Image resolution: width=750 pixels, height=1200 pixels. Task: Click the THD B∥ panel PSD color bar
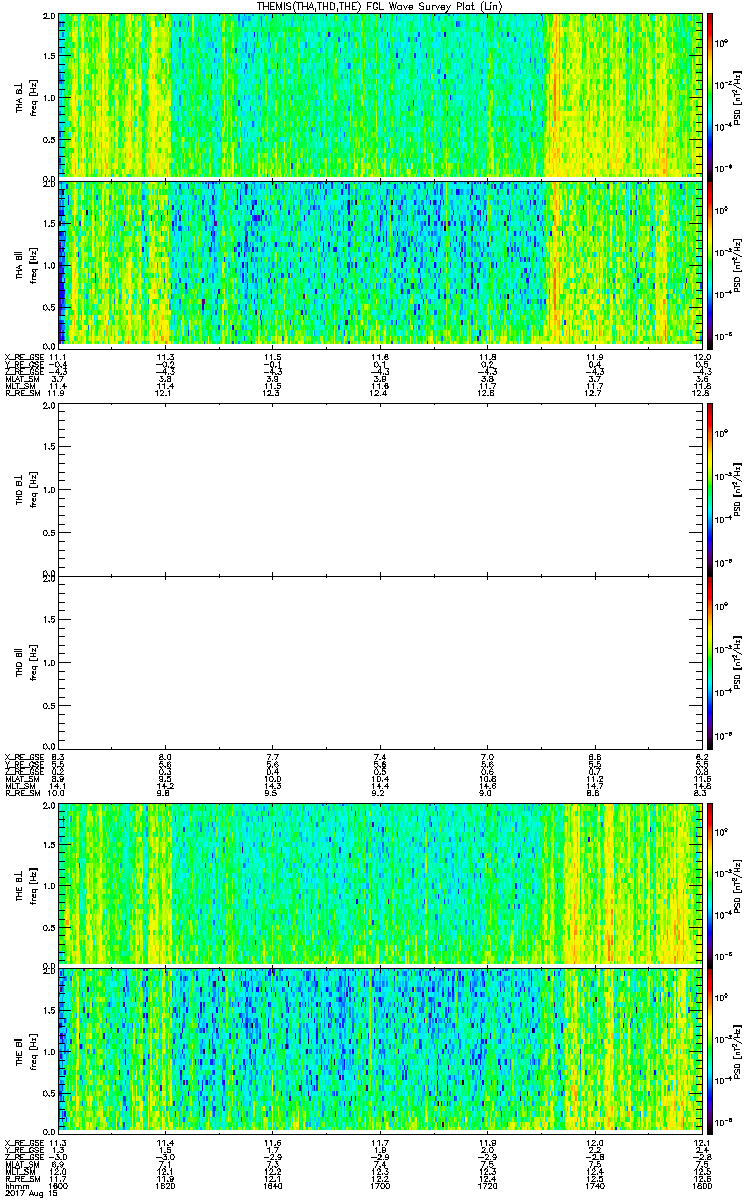point(709,661)
